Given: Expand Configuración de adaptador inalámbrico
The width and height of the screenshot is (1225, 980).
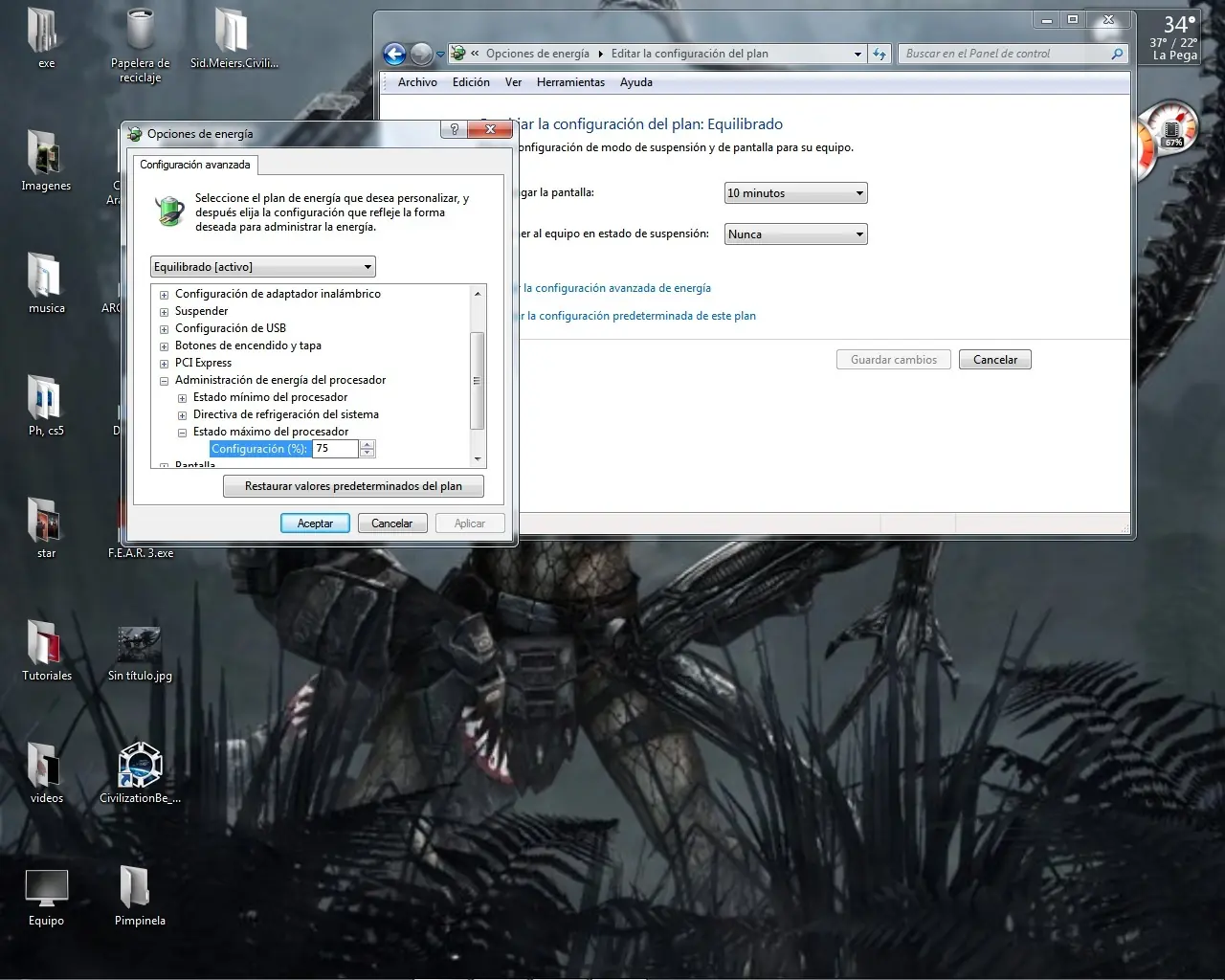Looking at the screenshot, I should [x=164, y=295].
